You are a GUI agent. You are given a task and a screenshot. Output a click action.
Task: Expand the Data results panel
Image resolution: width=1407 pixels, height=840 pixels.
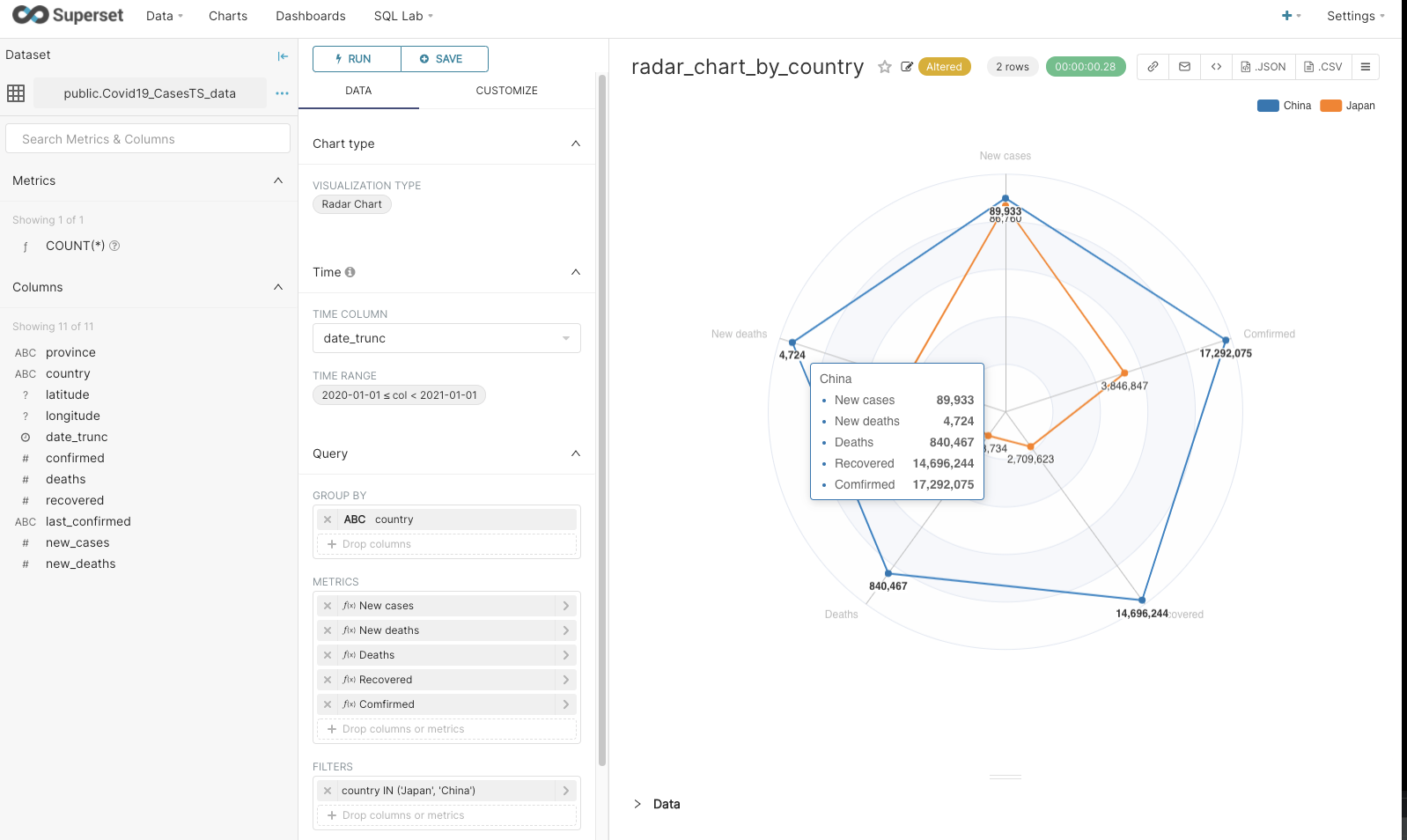(x=637, y=804)
